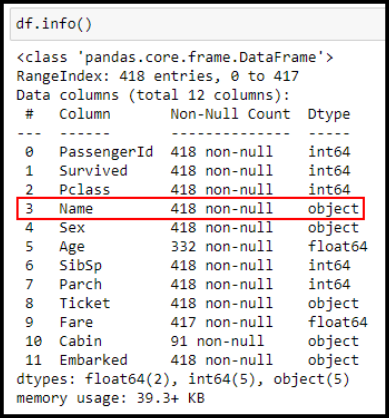Select the PassengerId row text
Screen dimensions: 389x418
pyautogui.click(x=187, y=152)
